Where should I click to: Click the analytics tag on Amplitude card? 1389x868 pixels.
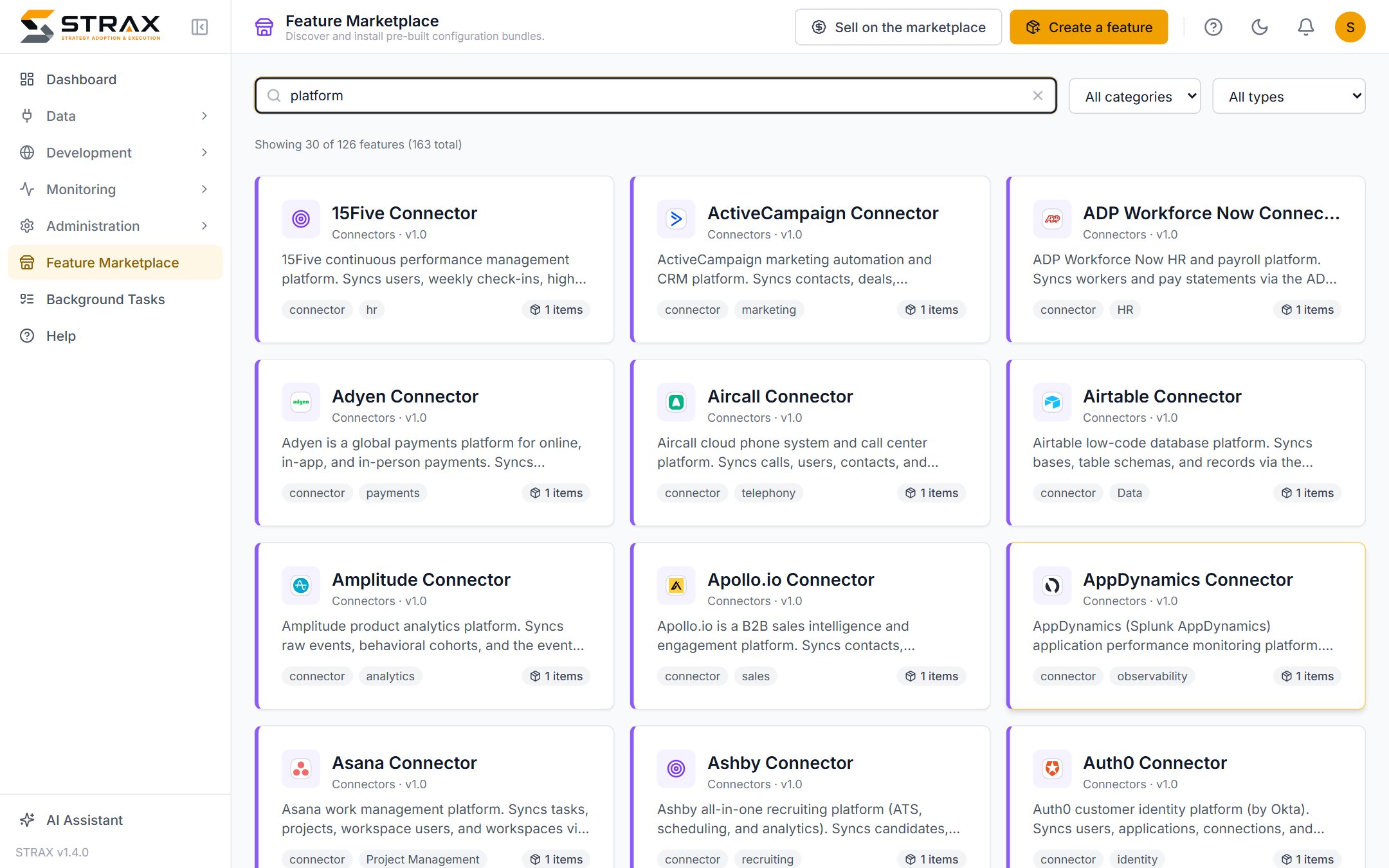click(x=390, y=676)
